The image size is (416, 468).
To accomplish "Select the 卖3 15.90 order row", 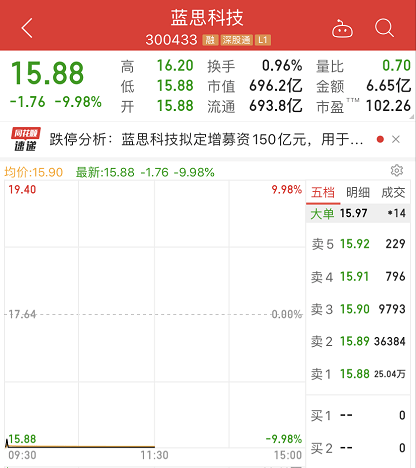I will coord(358,309).
